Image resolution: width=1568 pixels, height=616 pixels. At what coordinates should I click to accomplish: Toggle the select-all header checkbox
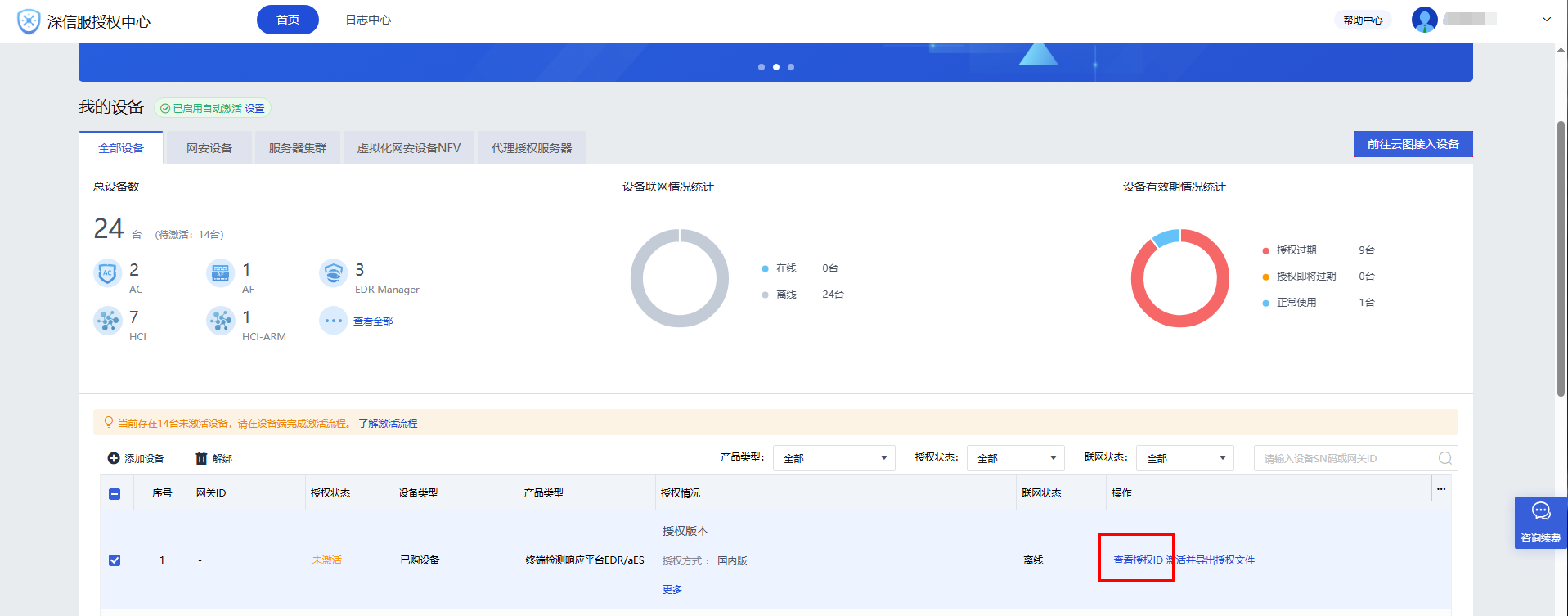click(x=115, y=493)
